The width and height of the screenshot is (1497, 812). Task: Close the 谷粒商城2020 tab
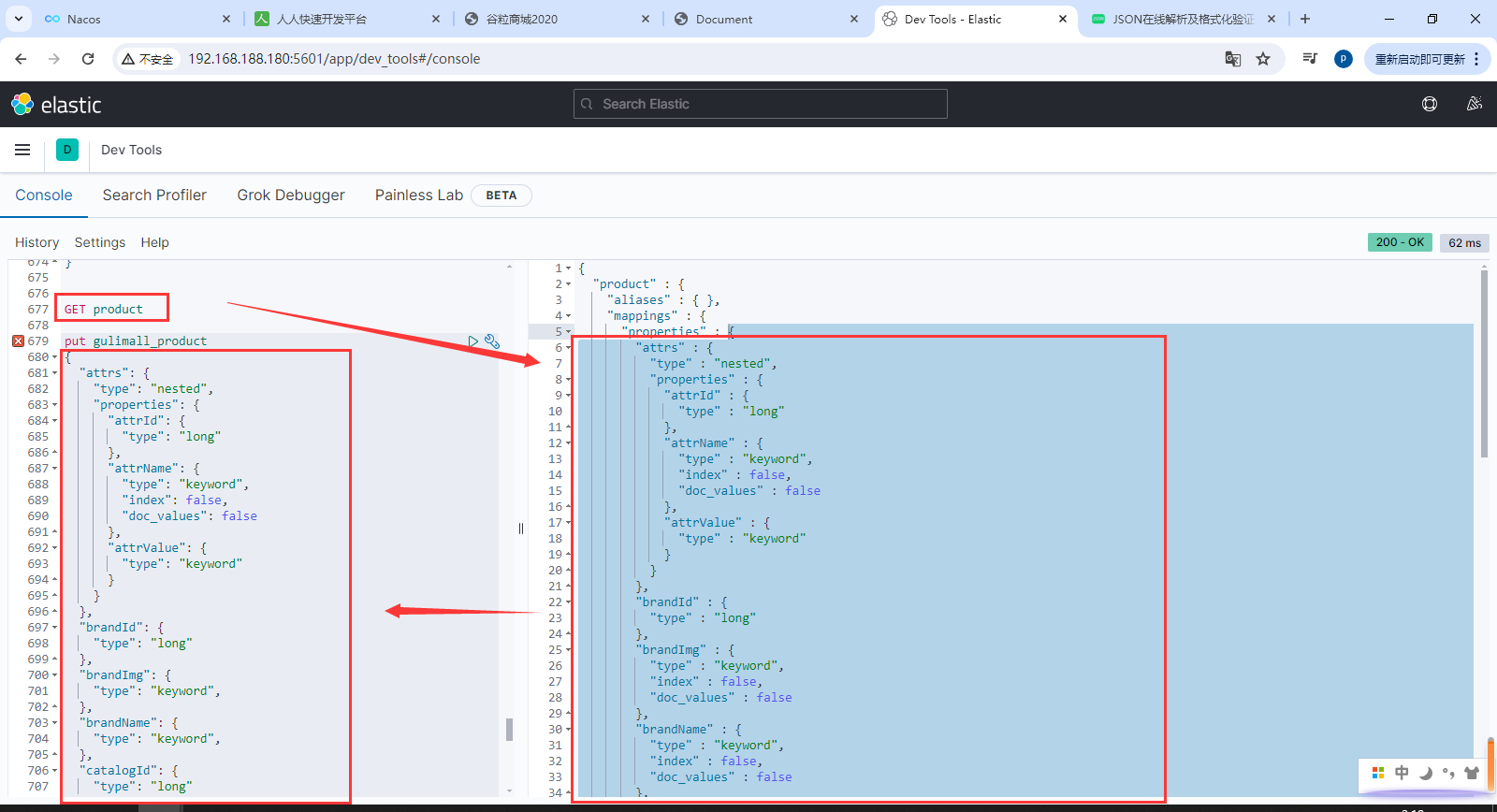point(646,19)
